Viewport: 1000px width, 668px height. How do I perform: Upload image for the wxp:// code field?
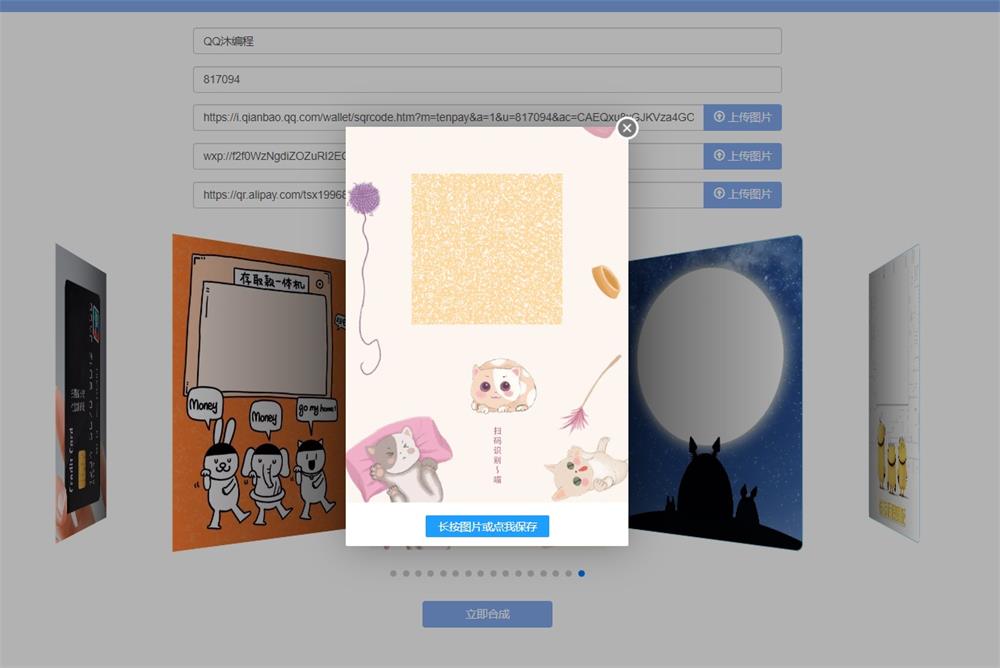742,156
